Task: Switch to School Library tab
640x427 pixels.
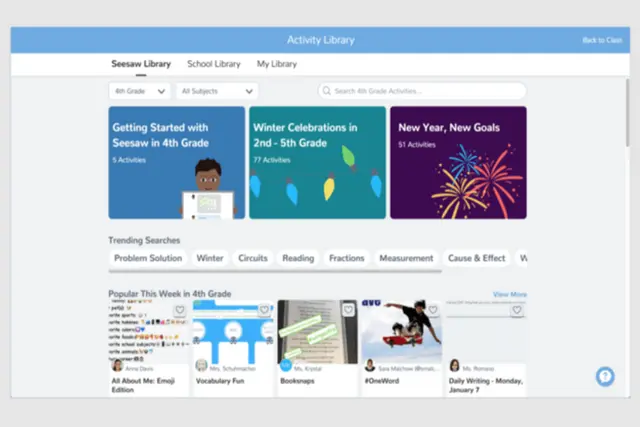Action: (x=214, y=64)
